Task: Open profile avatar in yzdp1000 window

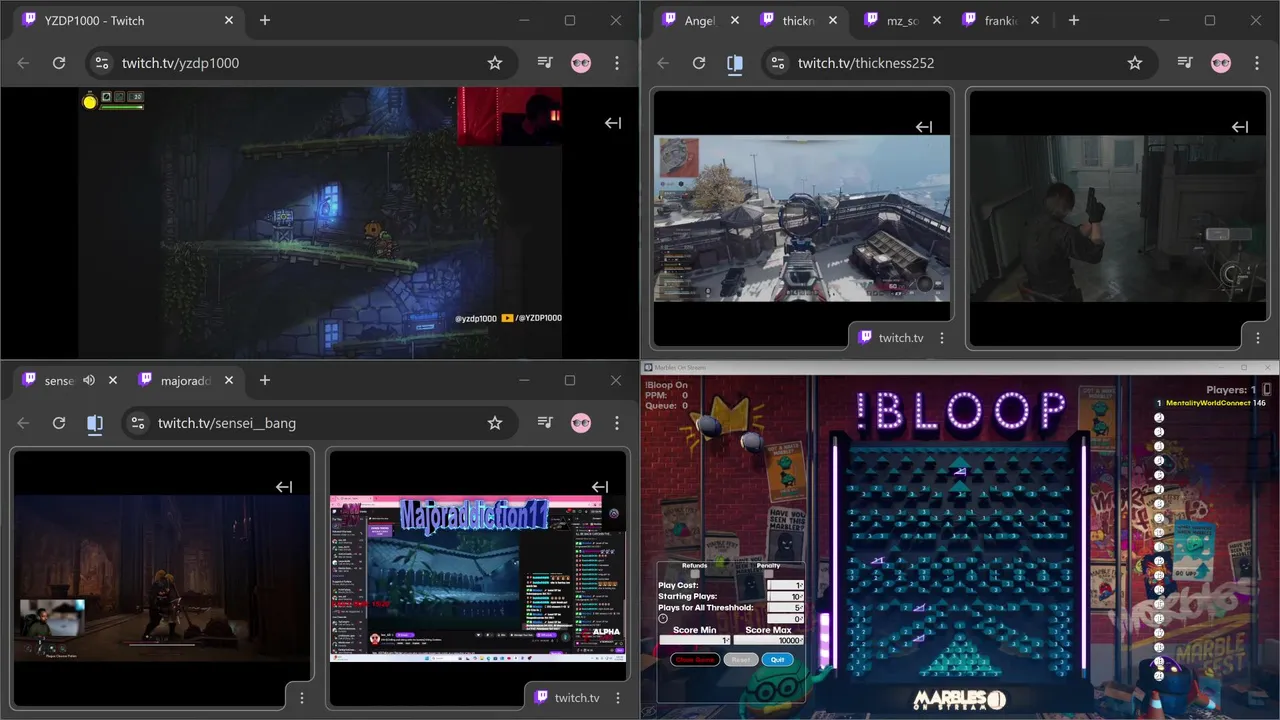Action: click(x=581, y=63)
